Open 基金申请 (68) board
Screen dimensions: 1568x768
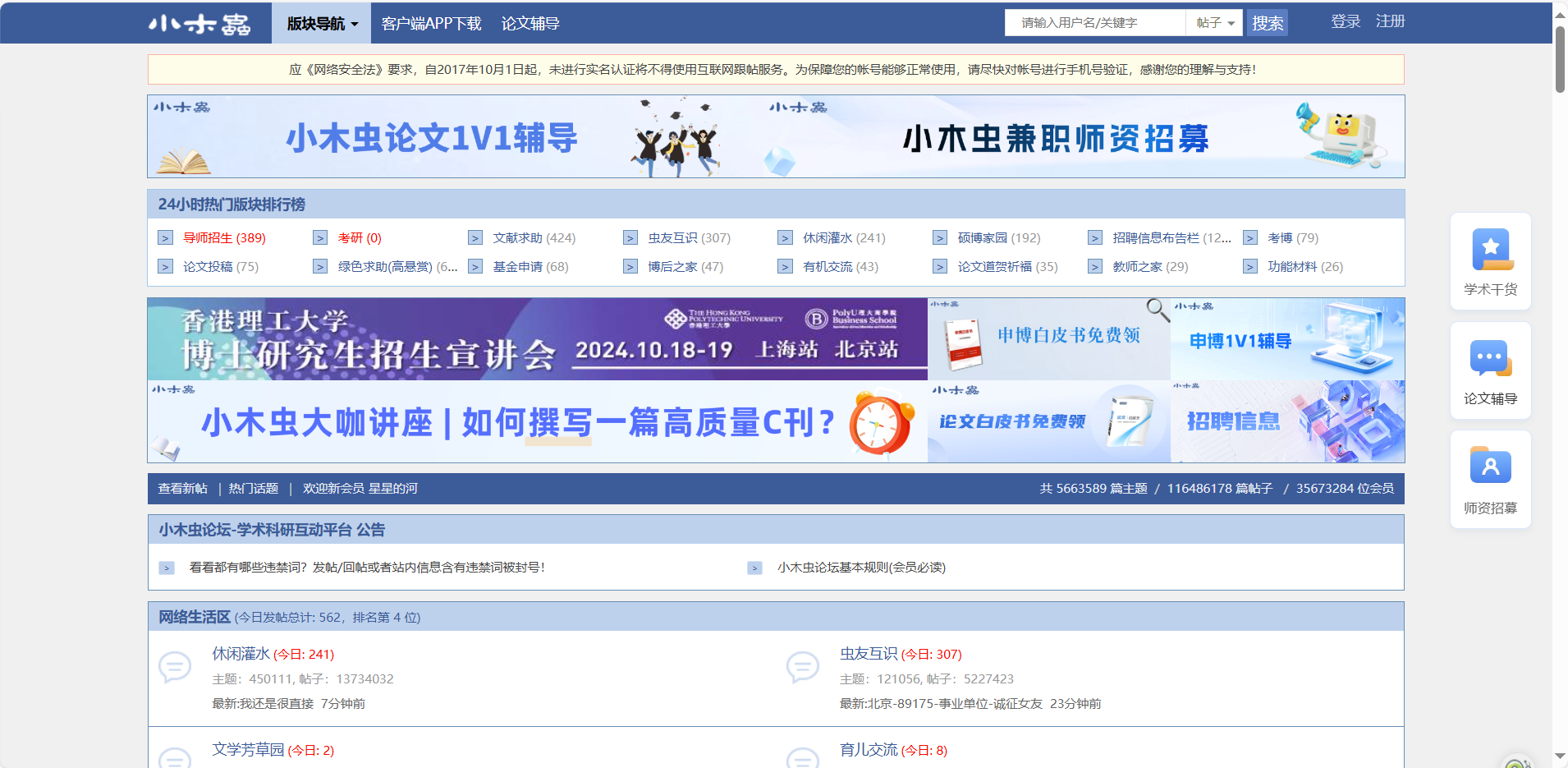(x=531, y=267)
